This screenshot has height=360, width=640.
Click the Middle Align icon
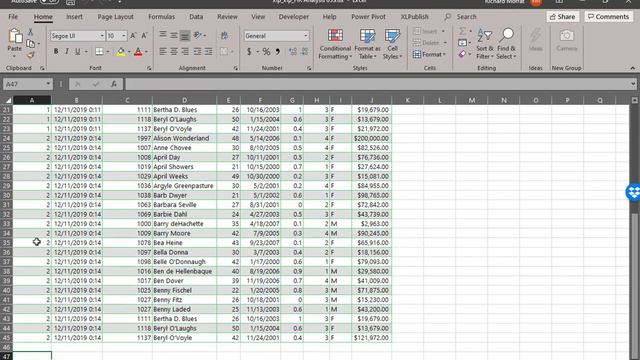coord(174,36)
